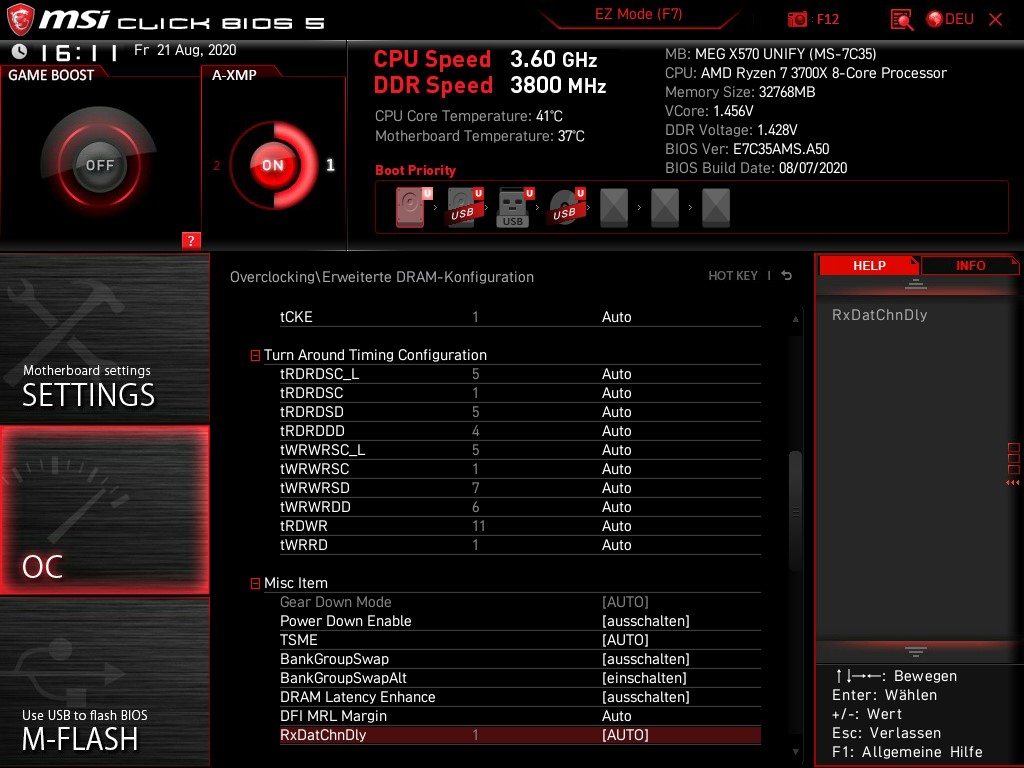The height and width of the screenshot is (768, 1024).
Task: Select A-XMP profile 2
Action: [x=216, y=165]
